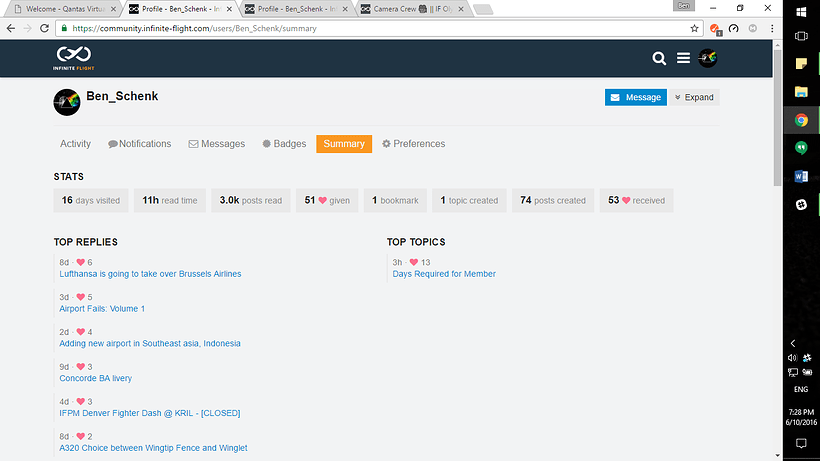
Task: Click Ben_Schenk's large profile avatar
Action: pyautogui.click(x=67, y=102)
